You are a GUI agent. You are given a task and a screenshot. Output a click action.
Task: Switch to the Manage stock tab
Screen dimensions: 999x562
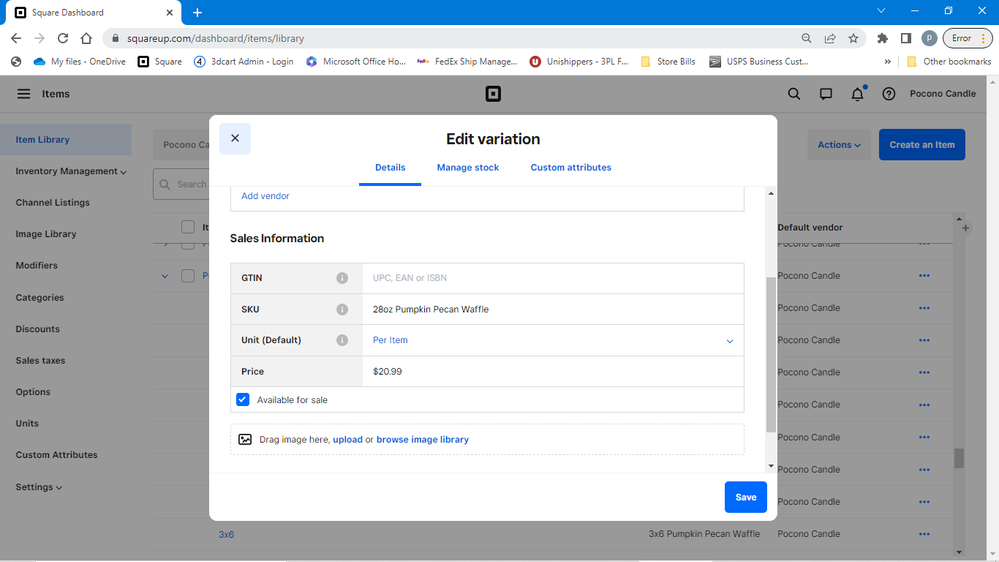coord(468,167)
